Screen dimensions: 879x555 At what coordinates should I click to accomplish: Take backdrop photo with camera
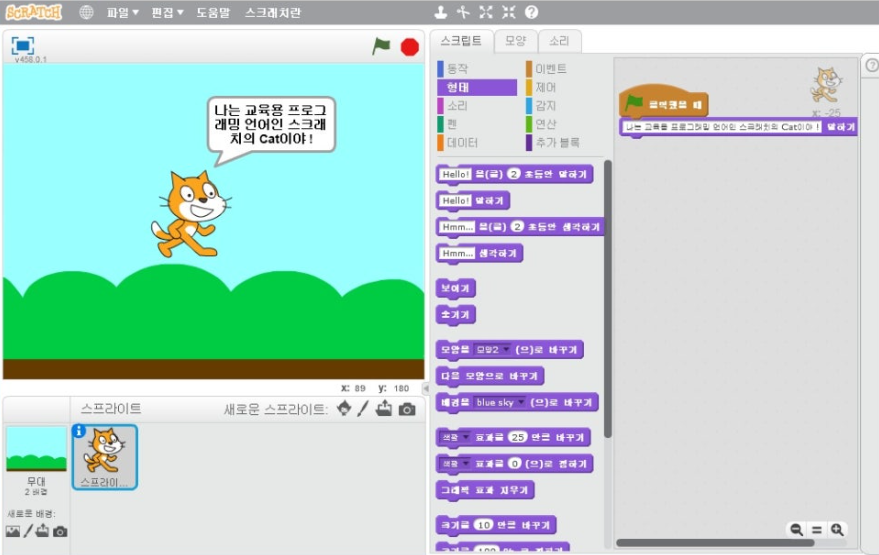point(60,531)
